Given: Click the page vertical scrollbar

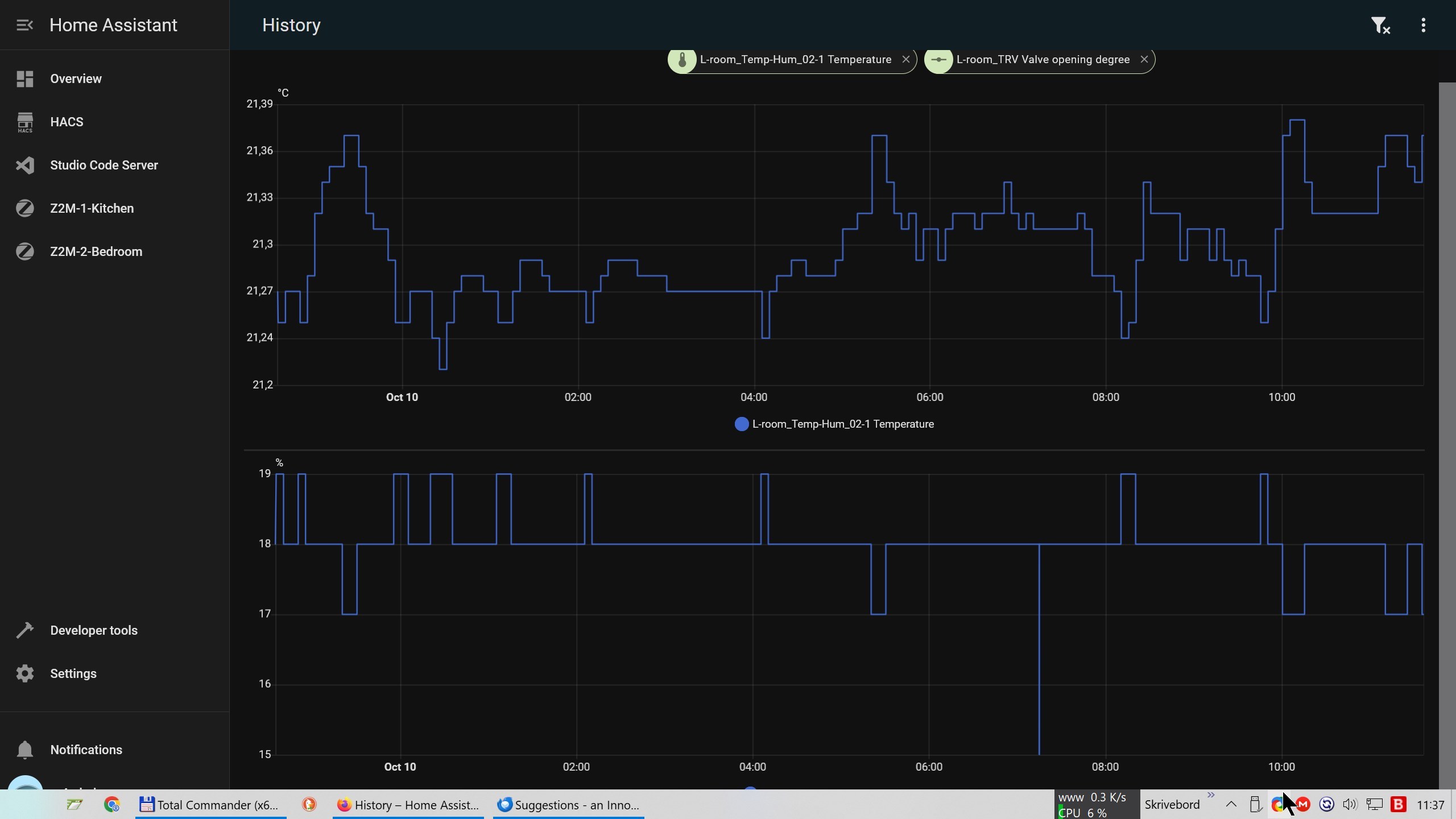Looking at the screenshot, I should click(1447, 432).
